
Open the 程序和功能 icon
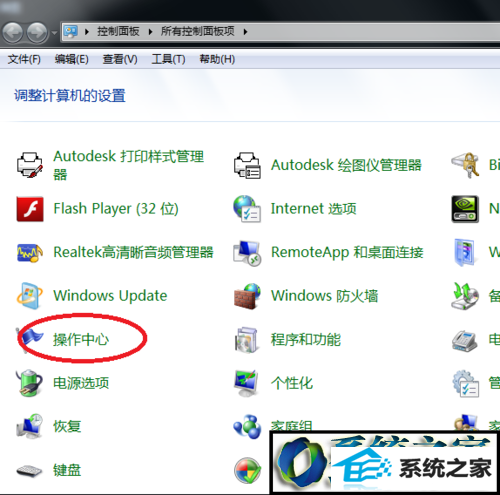tap(246, 340)
